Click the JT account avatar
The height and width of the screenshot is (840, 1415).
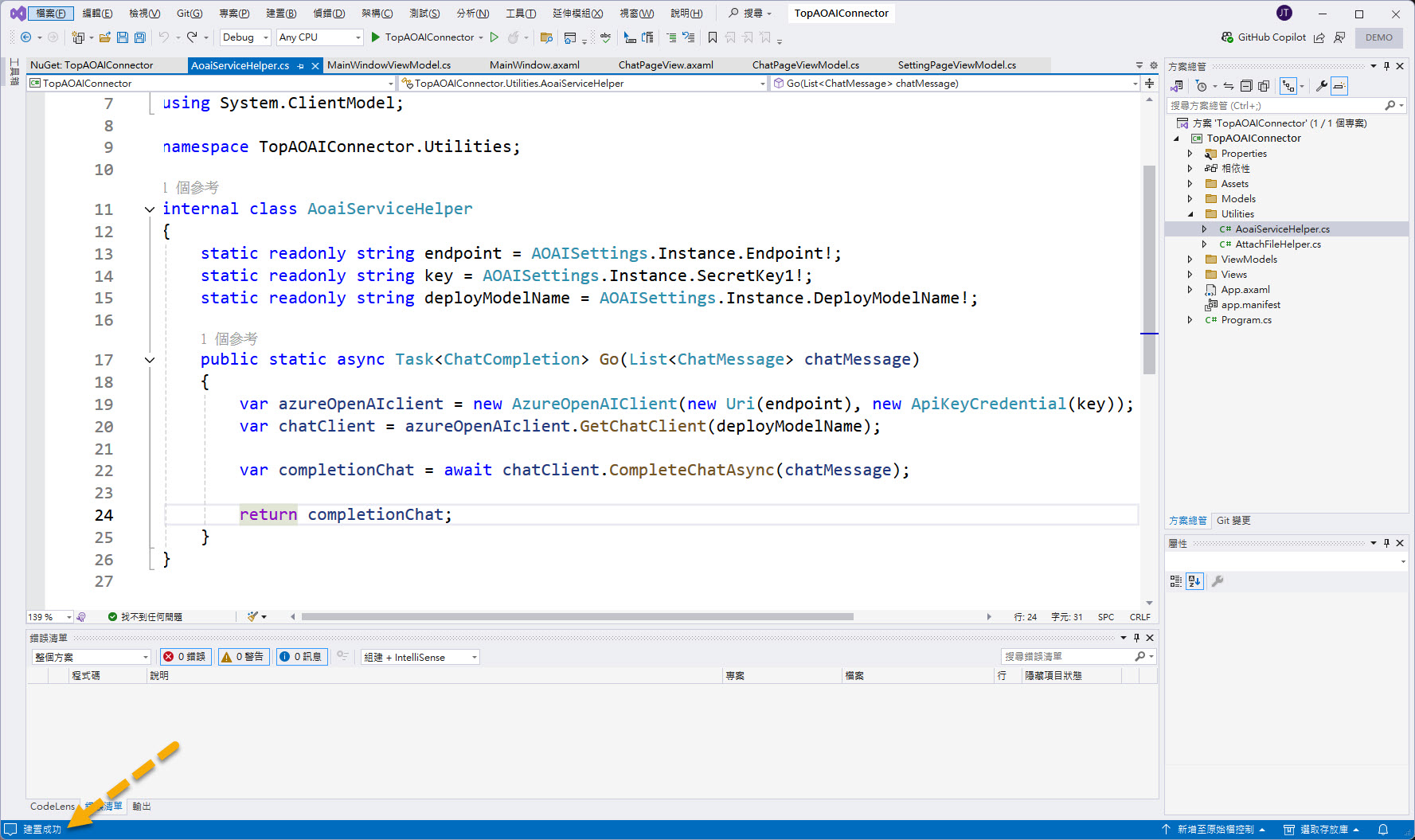point(1284,13)
